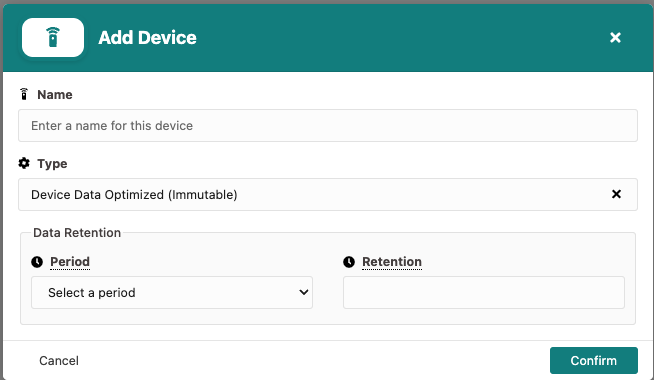The image size is (654, 380).
Task: Click the Name field label
Action: pyautogui.click(x=55, y=95)
